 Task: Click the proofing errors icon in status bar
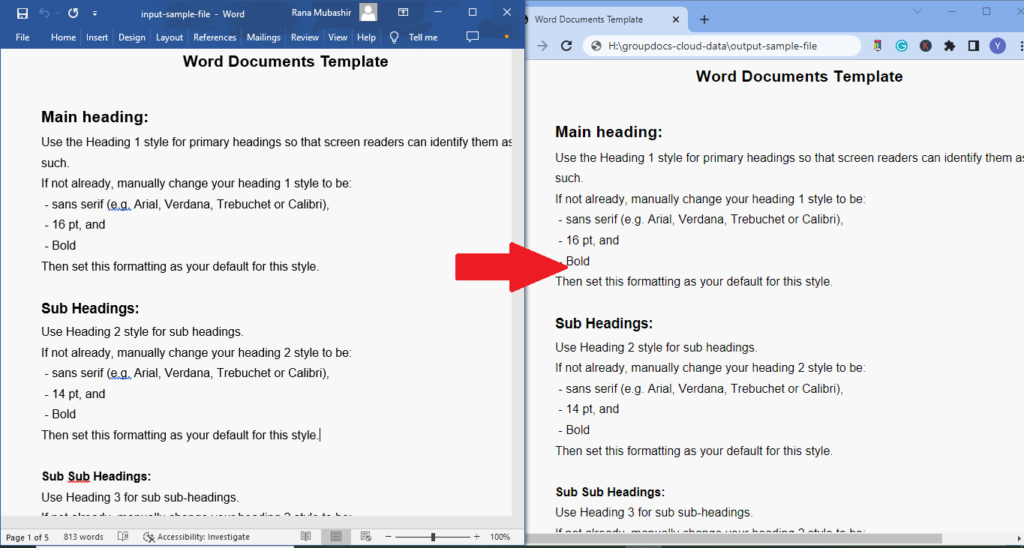coord(123,537)
